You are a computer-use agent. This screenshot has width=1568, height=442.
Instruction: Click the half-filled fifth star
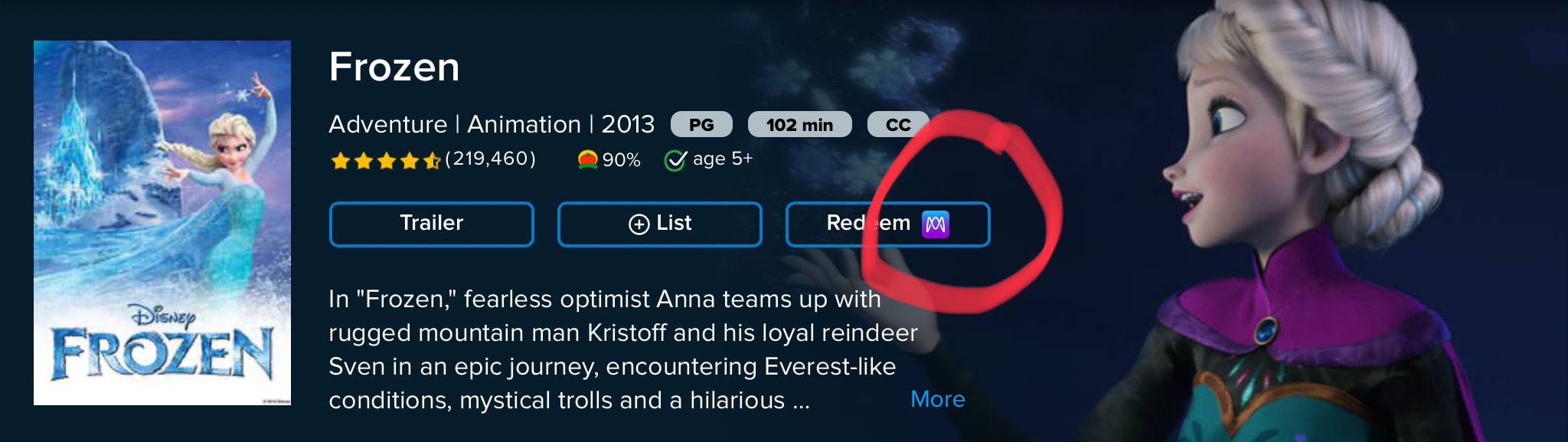432,160
